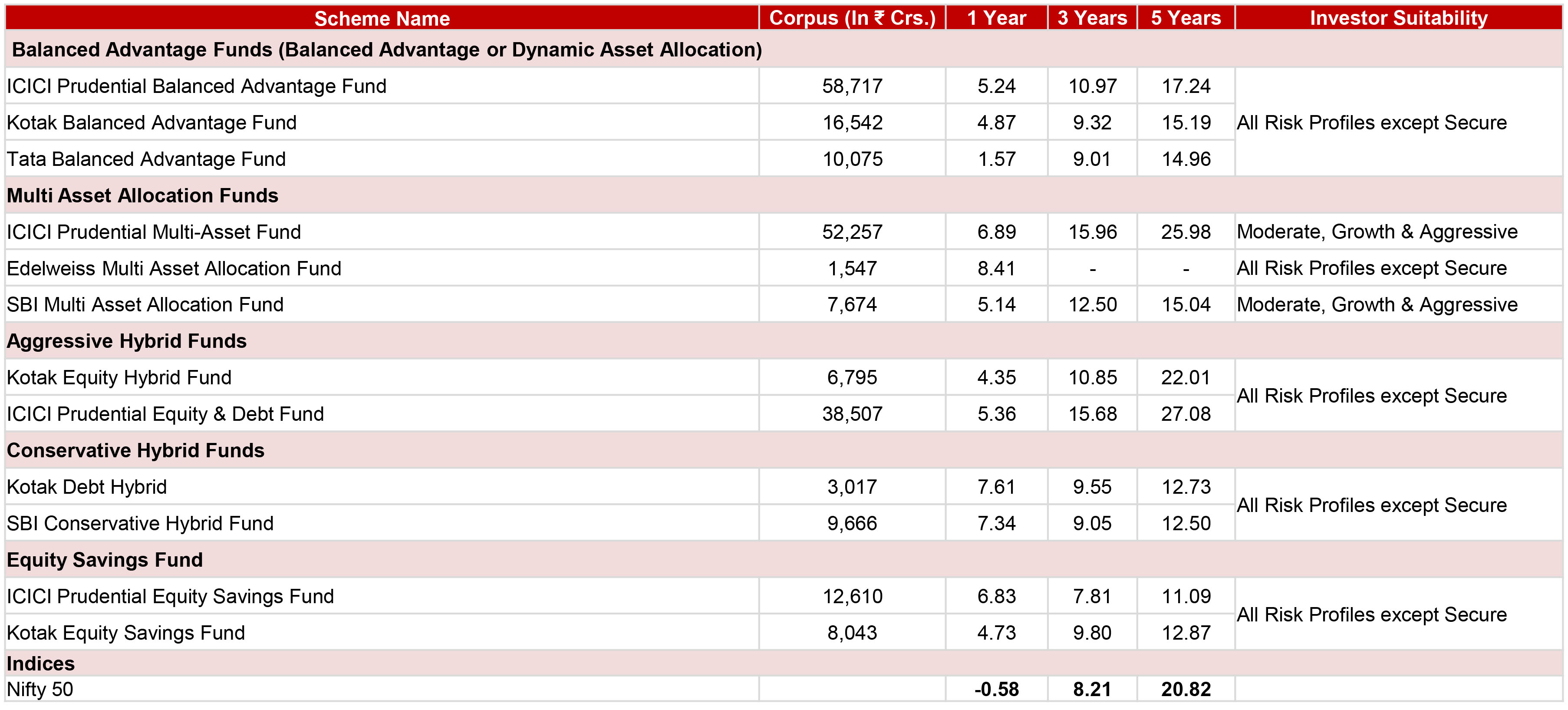
Task: Select Kotak Debt Hybrid row name
Action: pyautogui.click(x=86, y=487)
